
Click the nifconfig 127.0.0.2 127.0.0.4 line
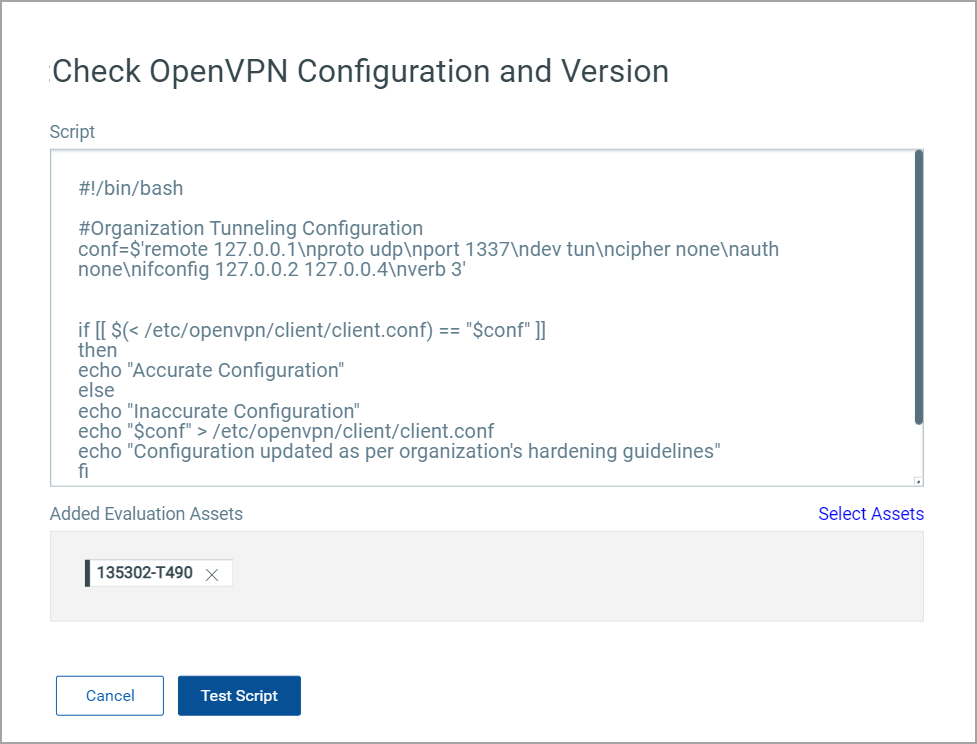click(272, 269)
